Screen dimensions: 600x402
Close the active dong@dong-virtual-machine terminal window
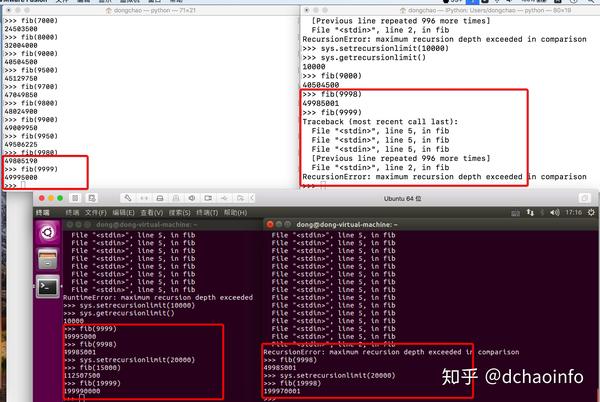pos(270,225)
